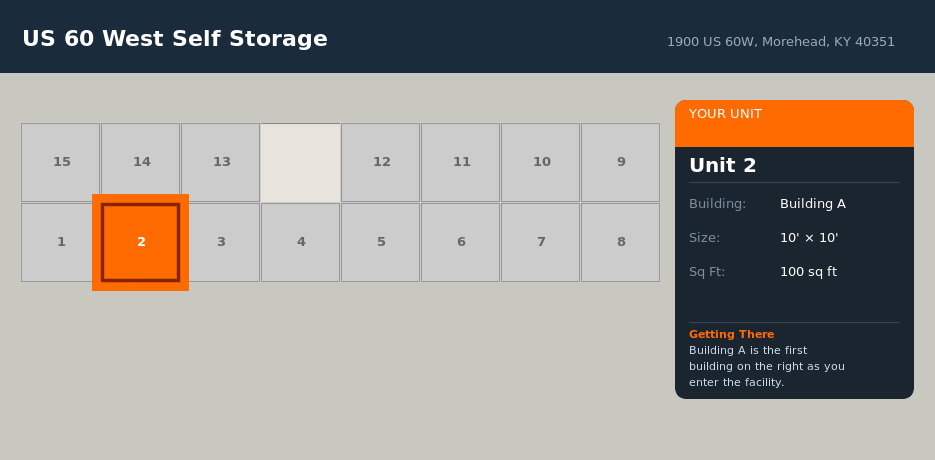Choose unit 3 on the map
Image resolution: width=935 pixels, height=460 pixels.
(x=221, y=242)
